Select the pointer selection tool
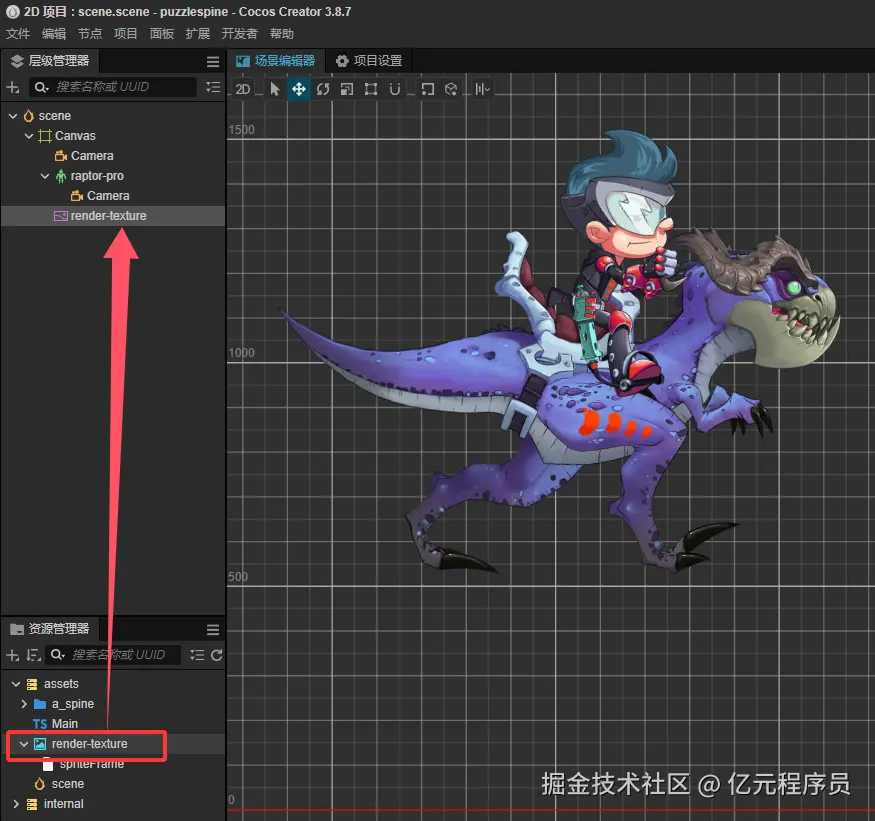The height and width of the screenshot is (821, 875). (x=275, y=89)
